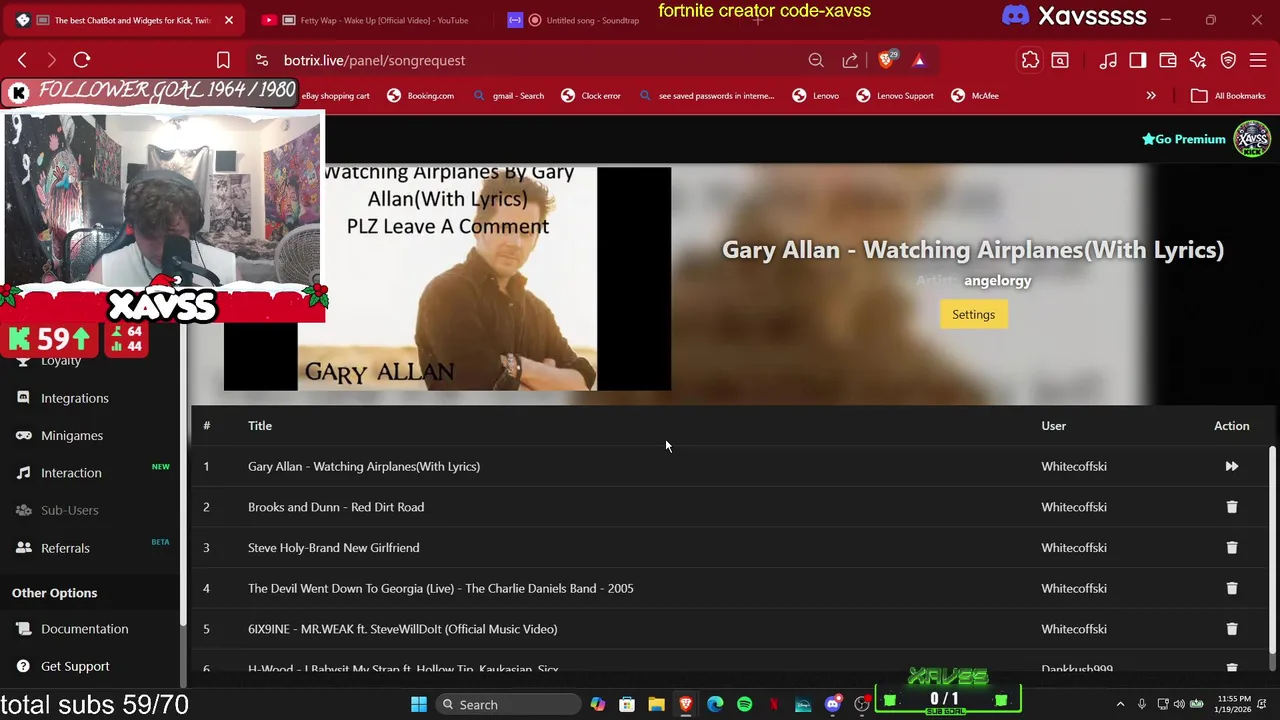The image size is (1280, 720).
Task: Open the Lenovo Support bookmark
Action: [x=895, y=96]
